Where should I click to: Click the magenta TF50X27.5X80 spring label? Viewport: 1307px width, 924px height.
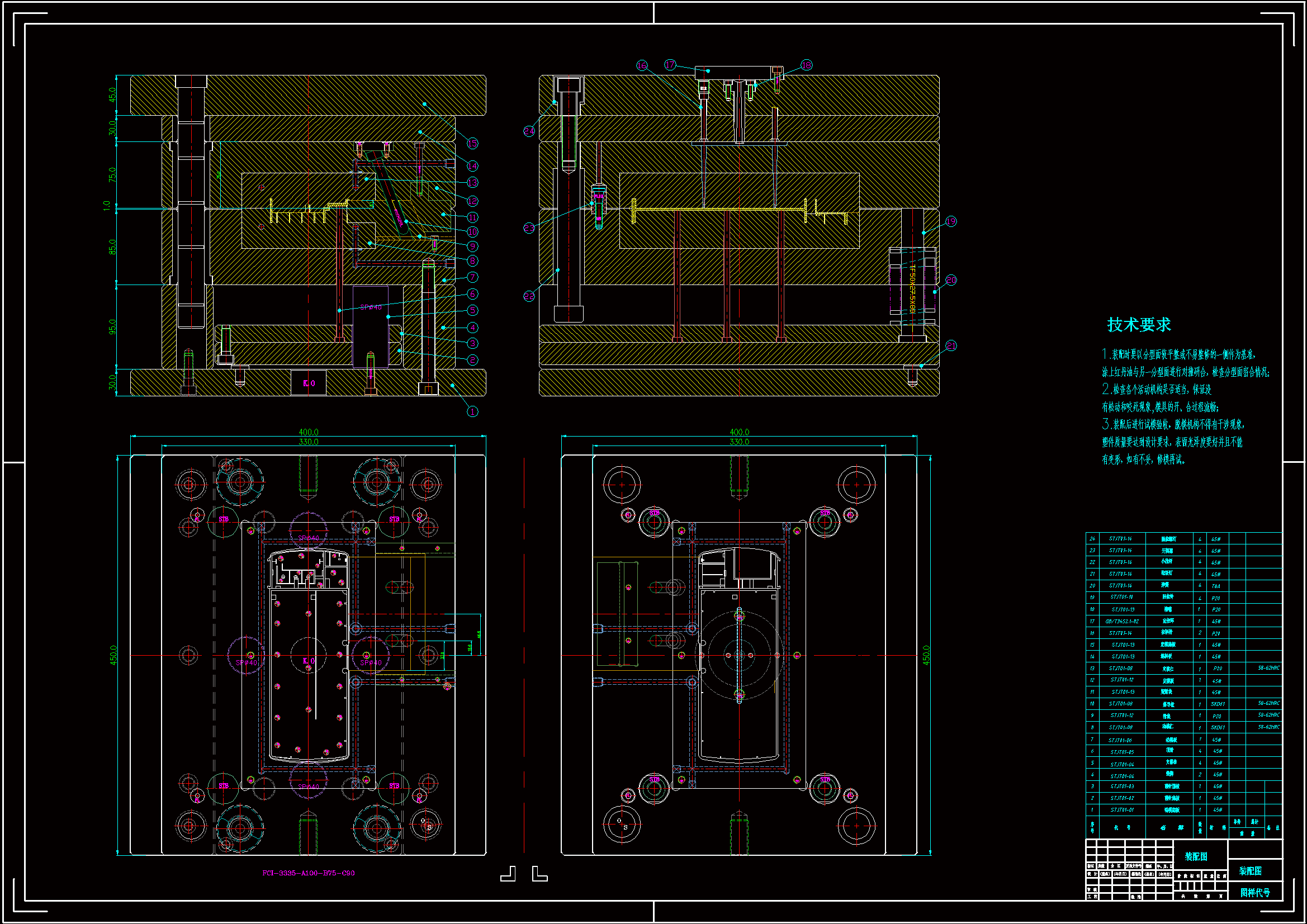[x=911, y=288]
